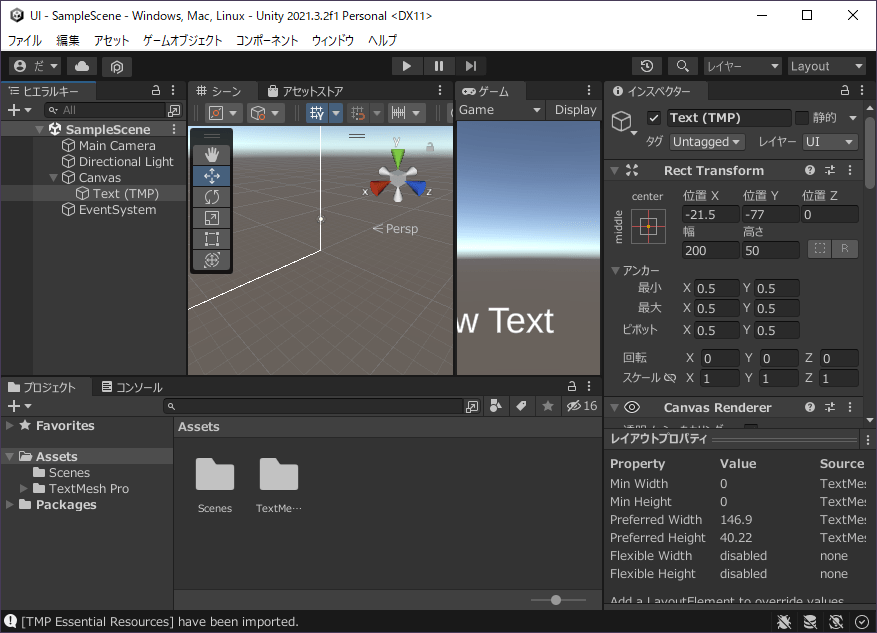
Task: Toggle blueprint mode button in Rect Transform
Action: pos(820,249)
